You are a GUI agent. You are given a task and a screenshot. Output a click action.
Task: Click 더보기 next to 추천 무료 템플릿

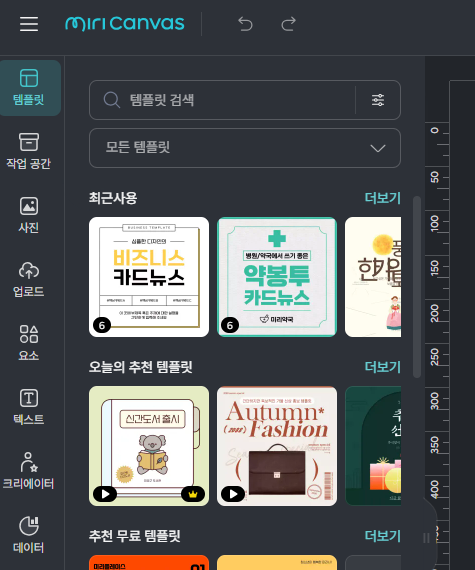pyautogui.click(x=383, y=536)
